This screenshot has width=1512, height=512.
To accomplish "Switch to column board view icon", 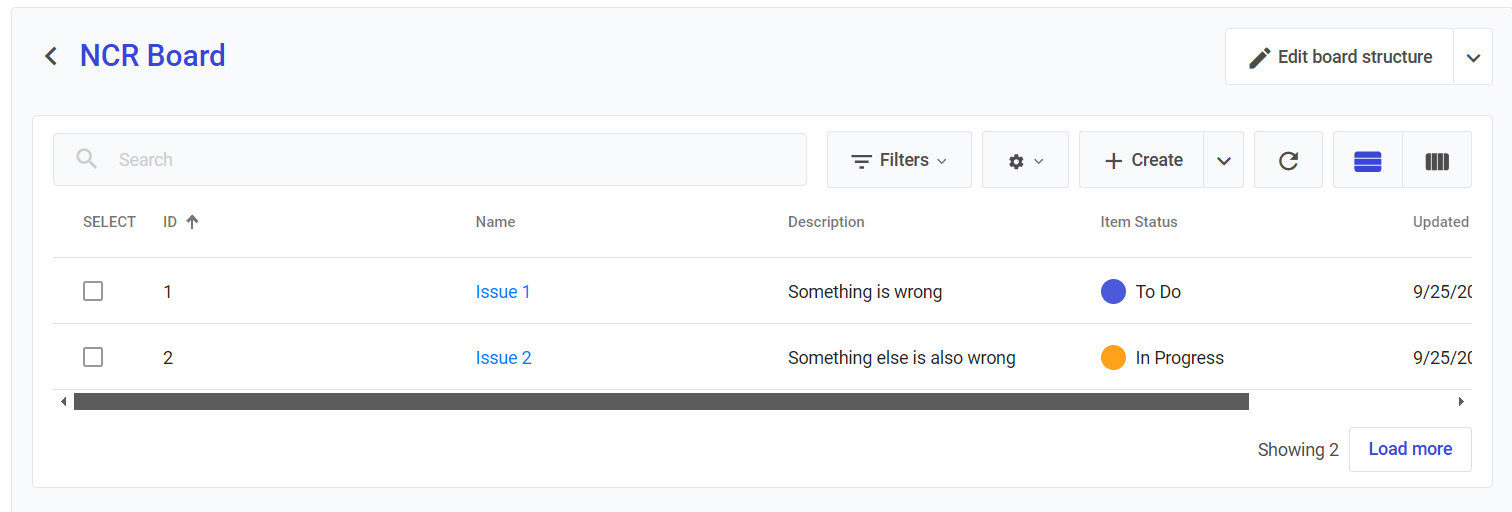I will point(1437,160).
